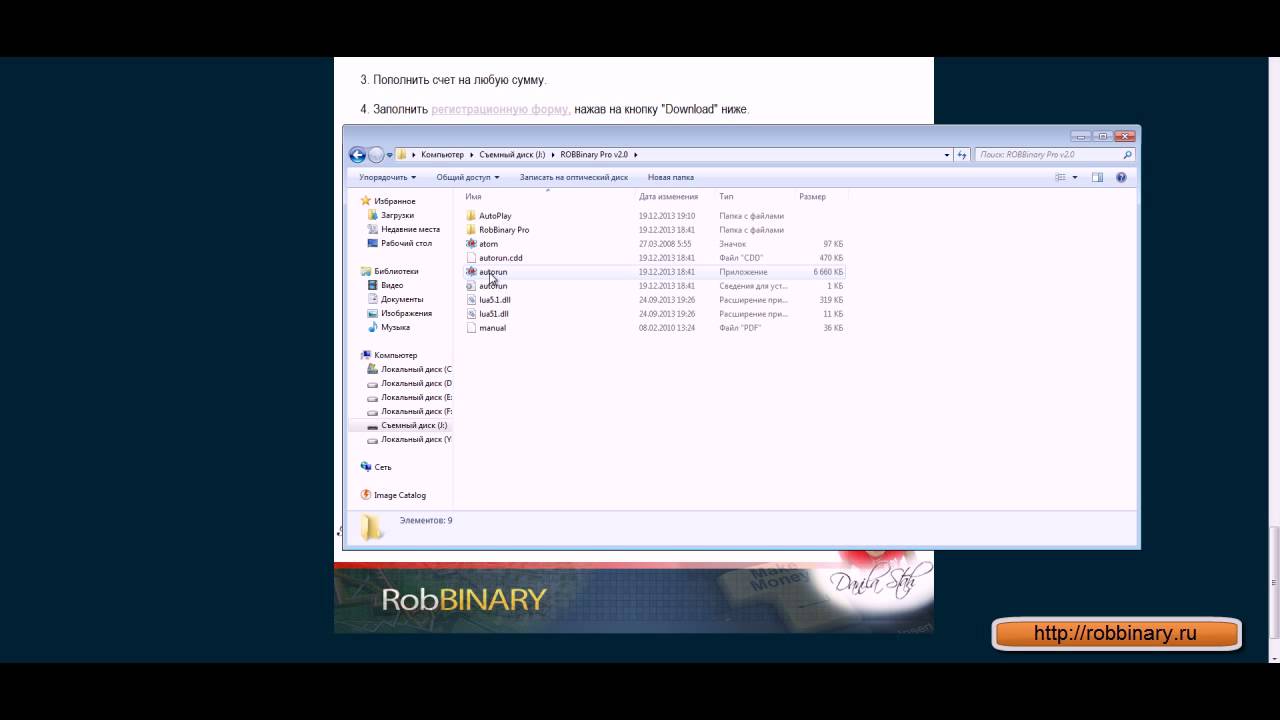Open recent locations dropdown beside Forward button
Screen dimensions: 1280x720
[x=389, y=155]
